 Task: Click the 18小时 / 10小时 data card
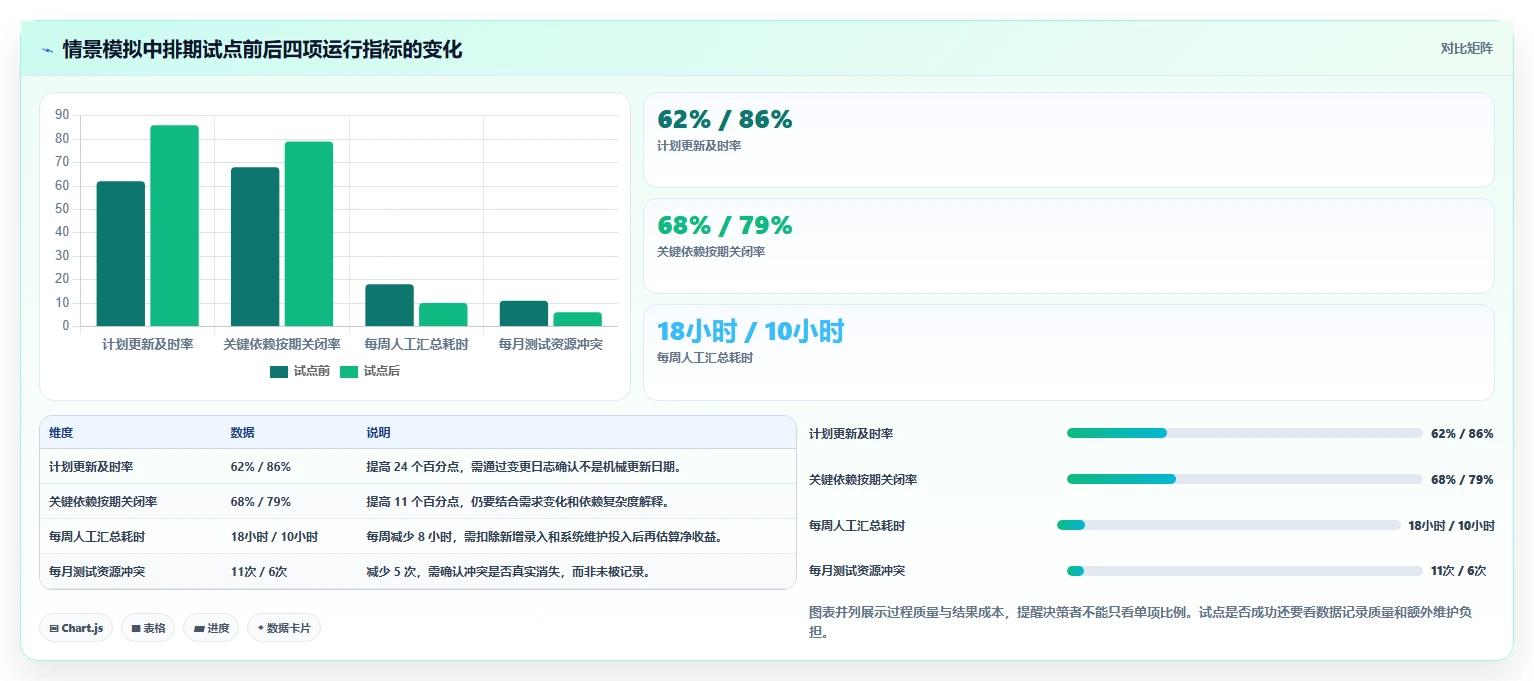(x=1068, y=352)
